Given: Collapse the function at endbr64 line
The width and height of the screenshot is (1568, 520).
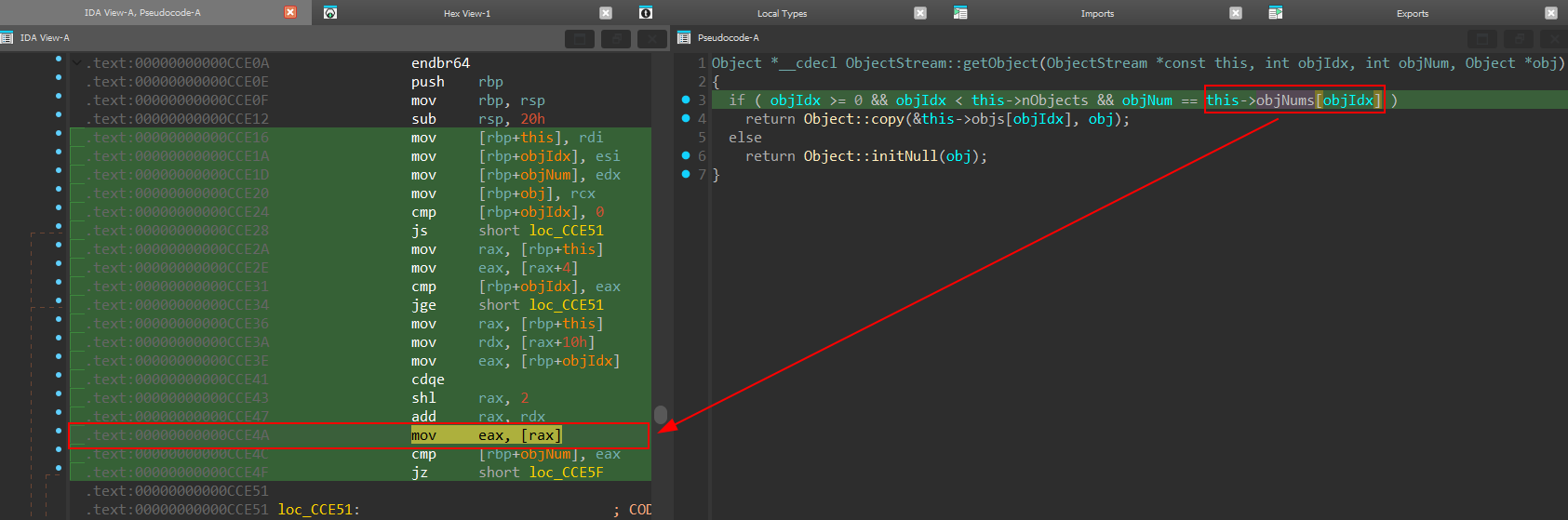Looking at the screenshot, I should pos(77,63).
